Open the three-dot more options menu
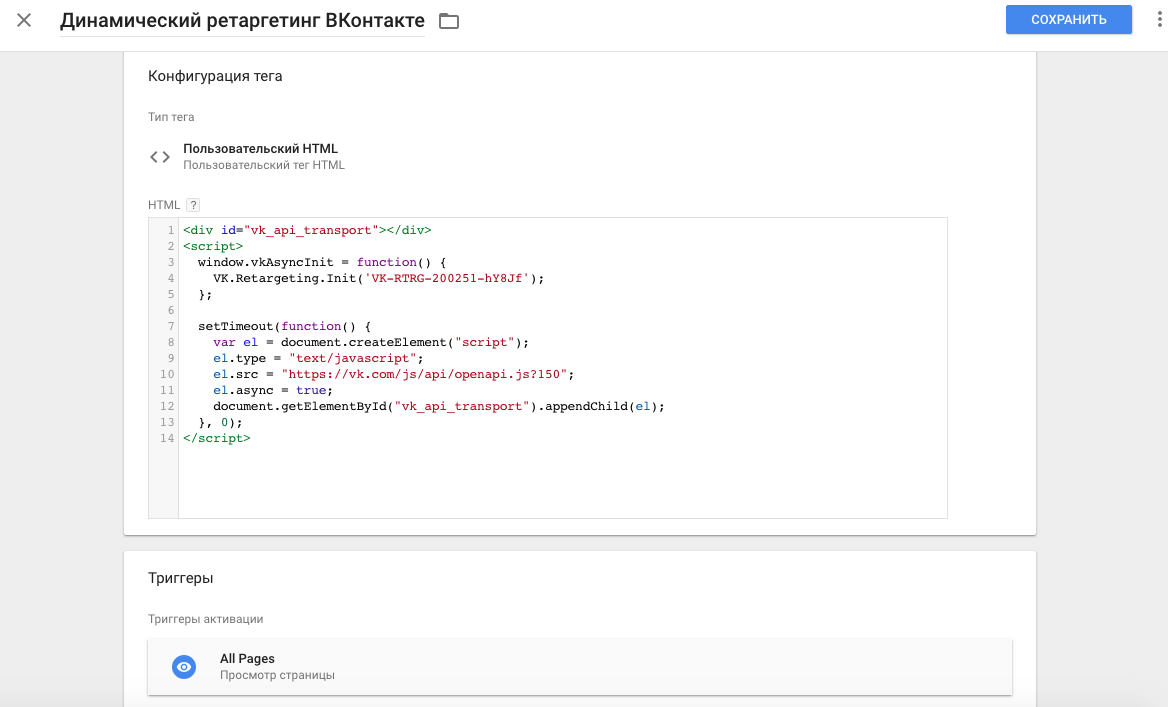Image resolution: width=1168 pixels, height=707 pixels. [x=1158, y=20]
